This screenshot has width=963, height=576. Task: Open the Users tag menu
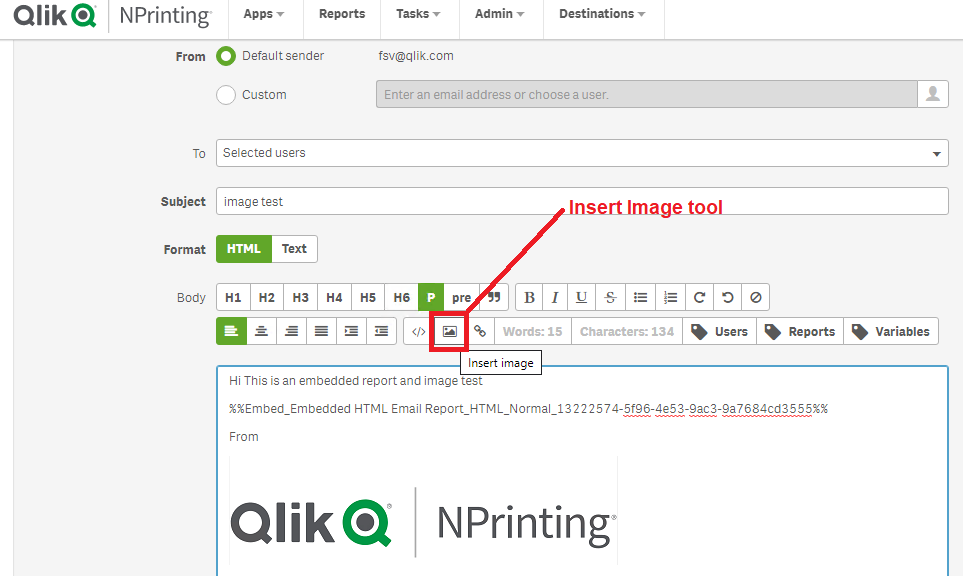[x=719, y=331]
